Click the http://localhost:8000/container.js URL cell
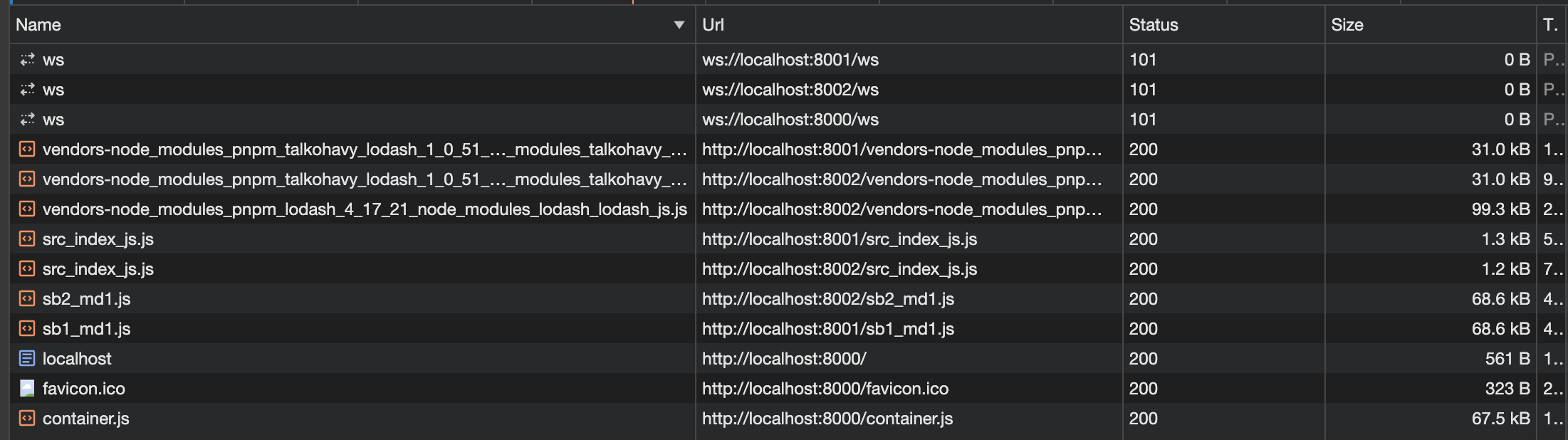The width and height of the screenshot is (1568, 440). 909,419
